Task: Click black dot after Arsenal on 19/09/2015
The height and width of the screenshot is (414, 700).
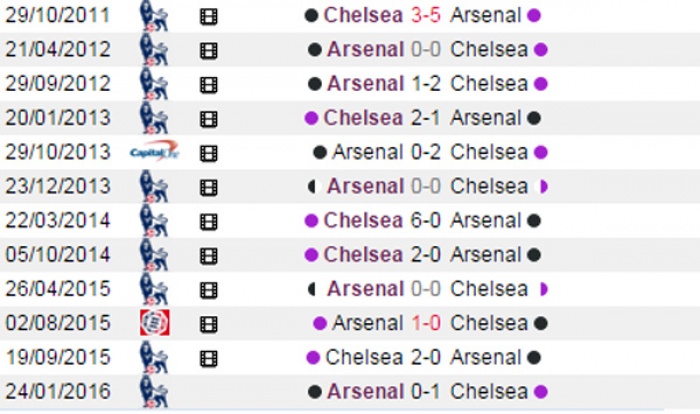Action: (534, 357)
